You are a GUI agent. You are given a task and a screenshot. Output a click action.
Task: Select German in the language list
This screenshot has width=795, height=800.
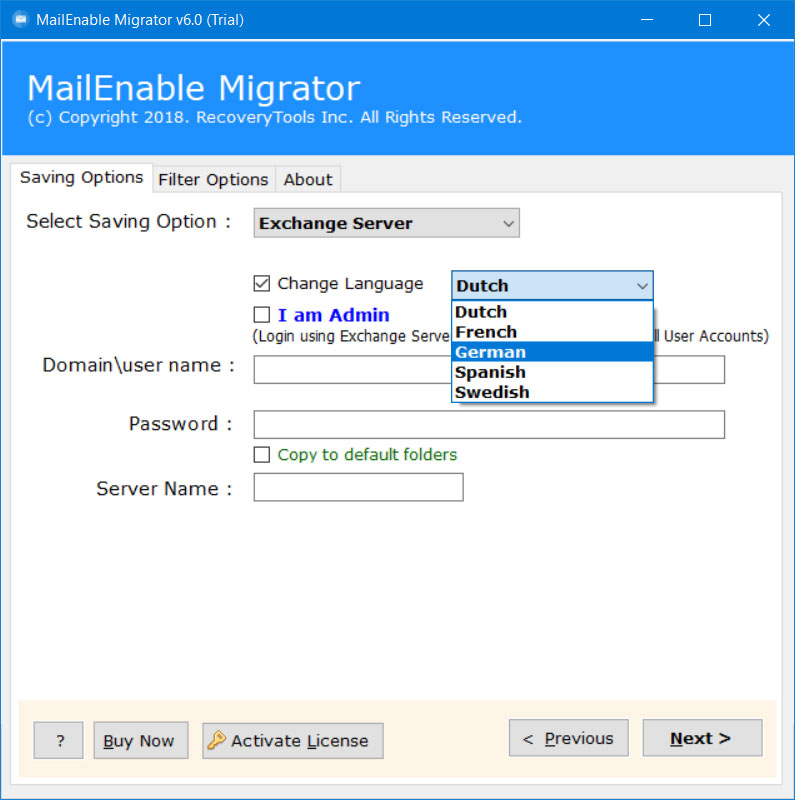[x=552, y=352]
